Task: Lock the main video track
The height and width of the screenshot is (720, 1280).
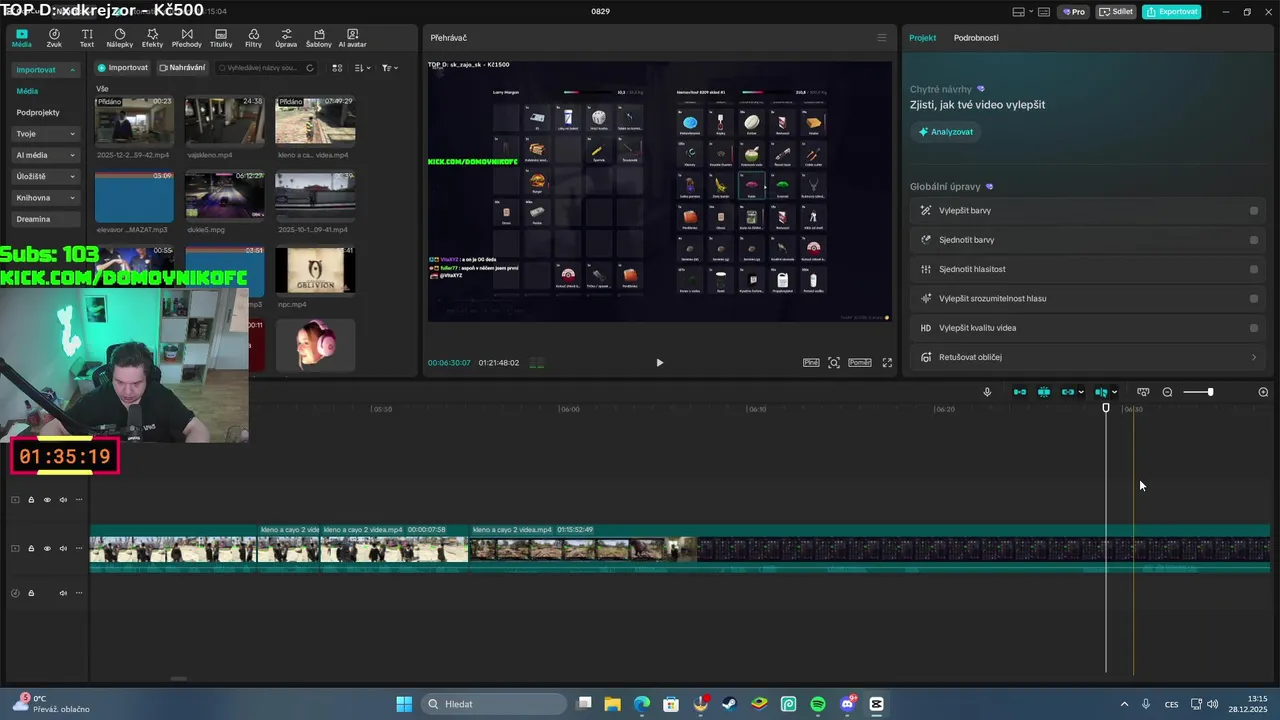Action: click(x=31, y=548)
